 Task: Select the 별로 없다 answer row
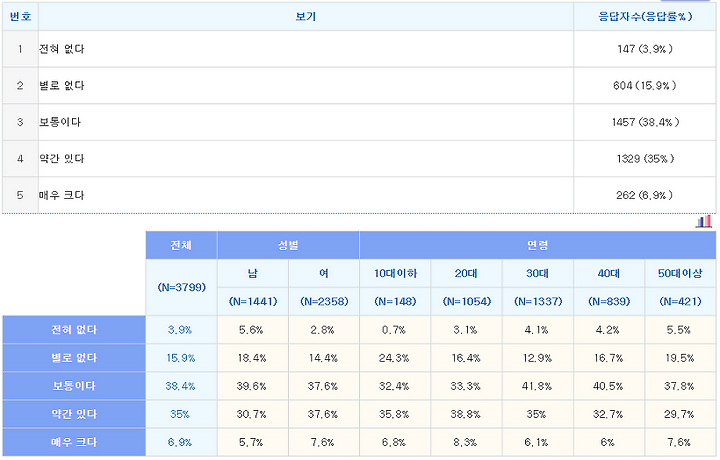pos(359,85)
